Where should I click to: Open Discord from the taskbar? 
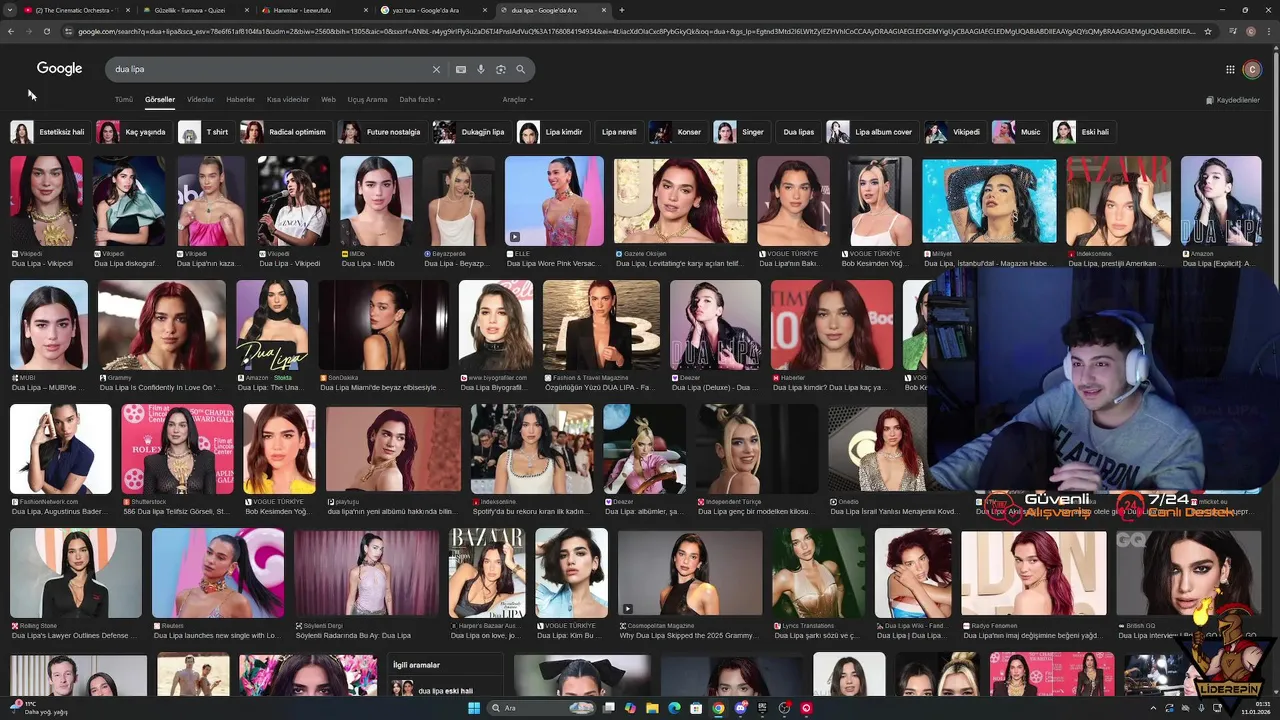click(x=740, y=708)
